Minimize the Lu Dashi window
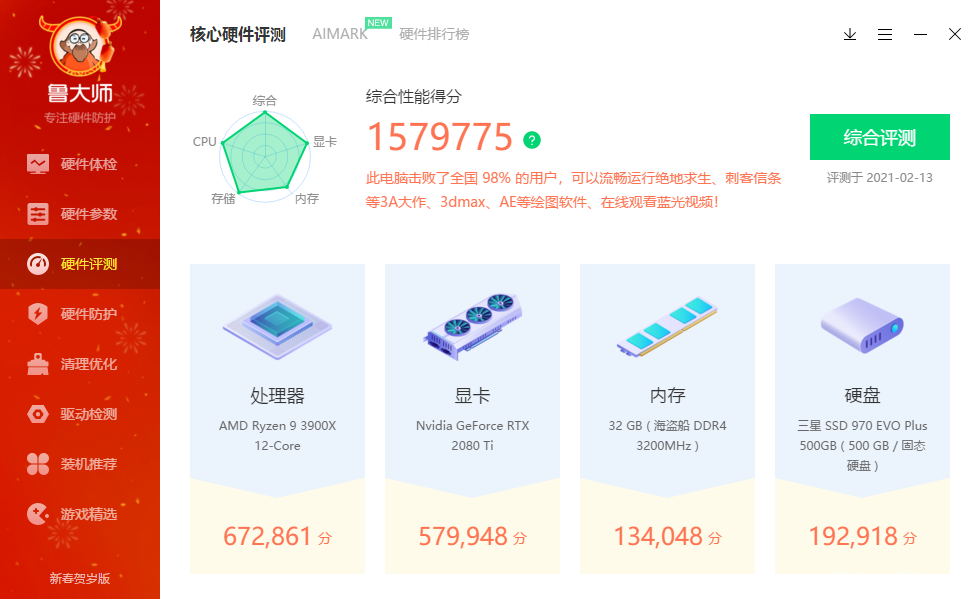979x599 pixels. tap(920, 34)
